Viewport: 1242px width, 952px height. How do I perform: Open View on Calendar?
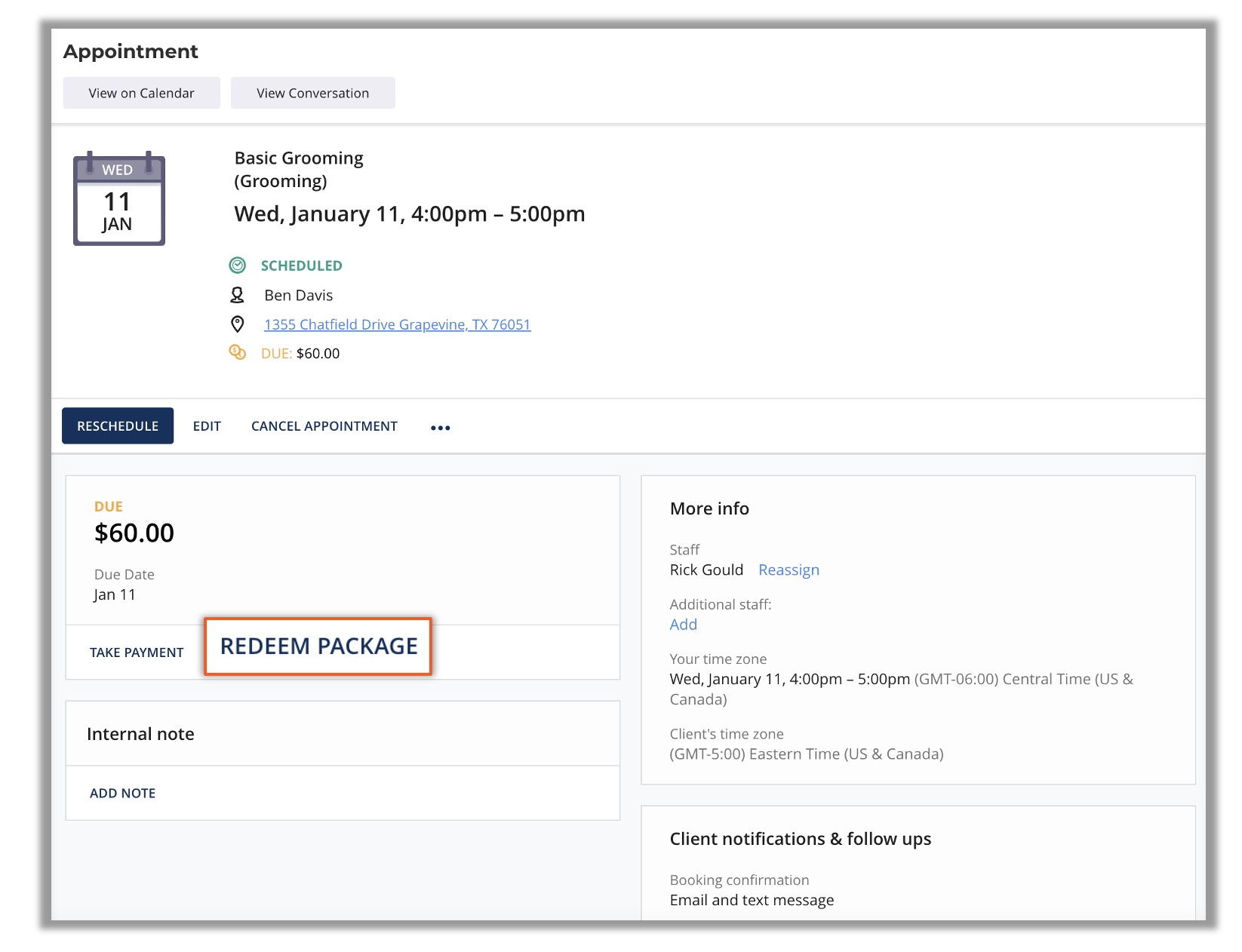coord(142,93)
